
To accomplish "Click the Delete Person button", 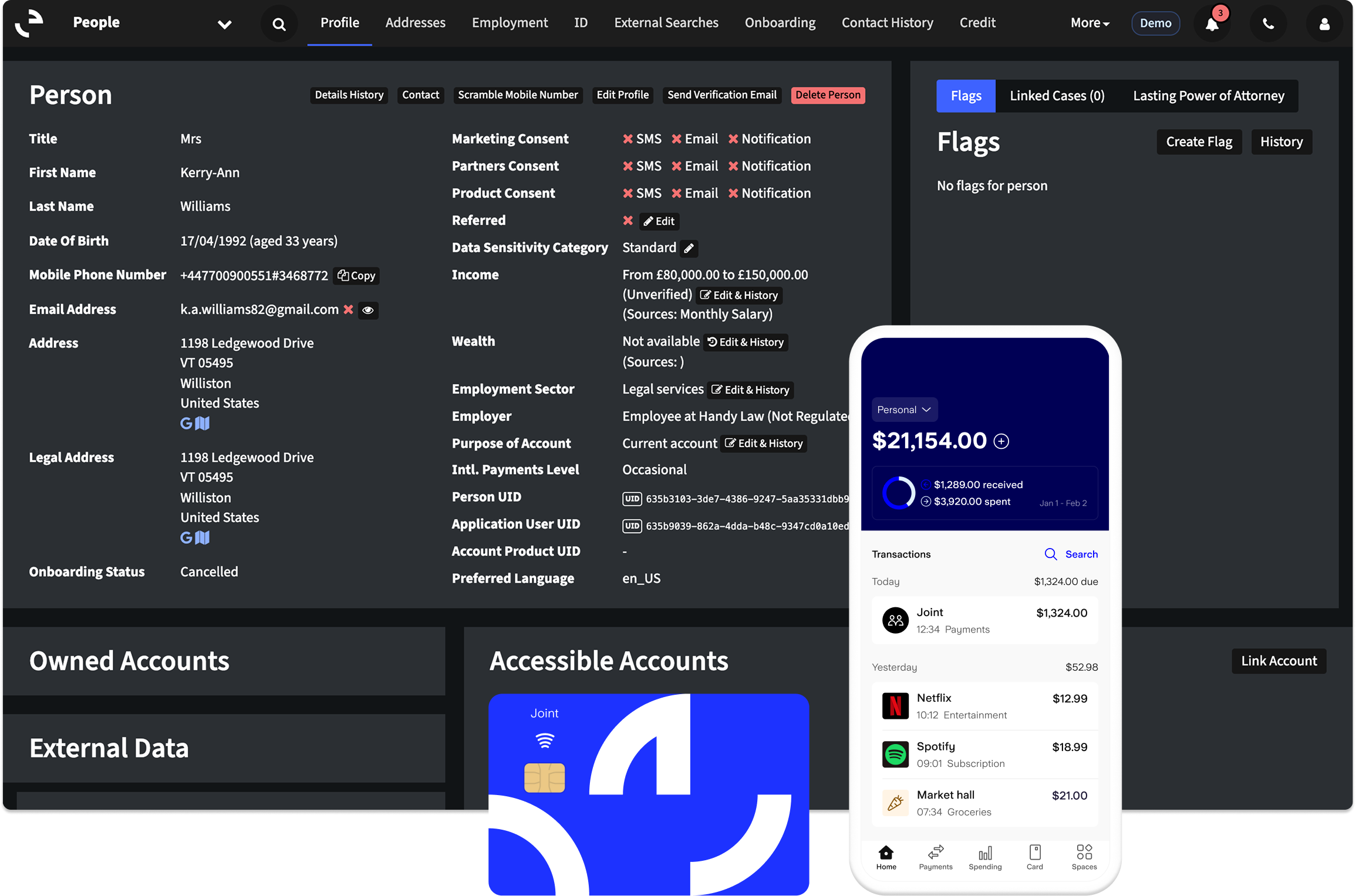I will pos(827,95).
